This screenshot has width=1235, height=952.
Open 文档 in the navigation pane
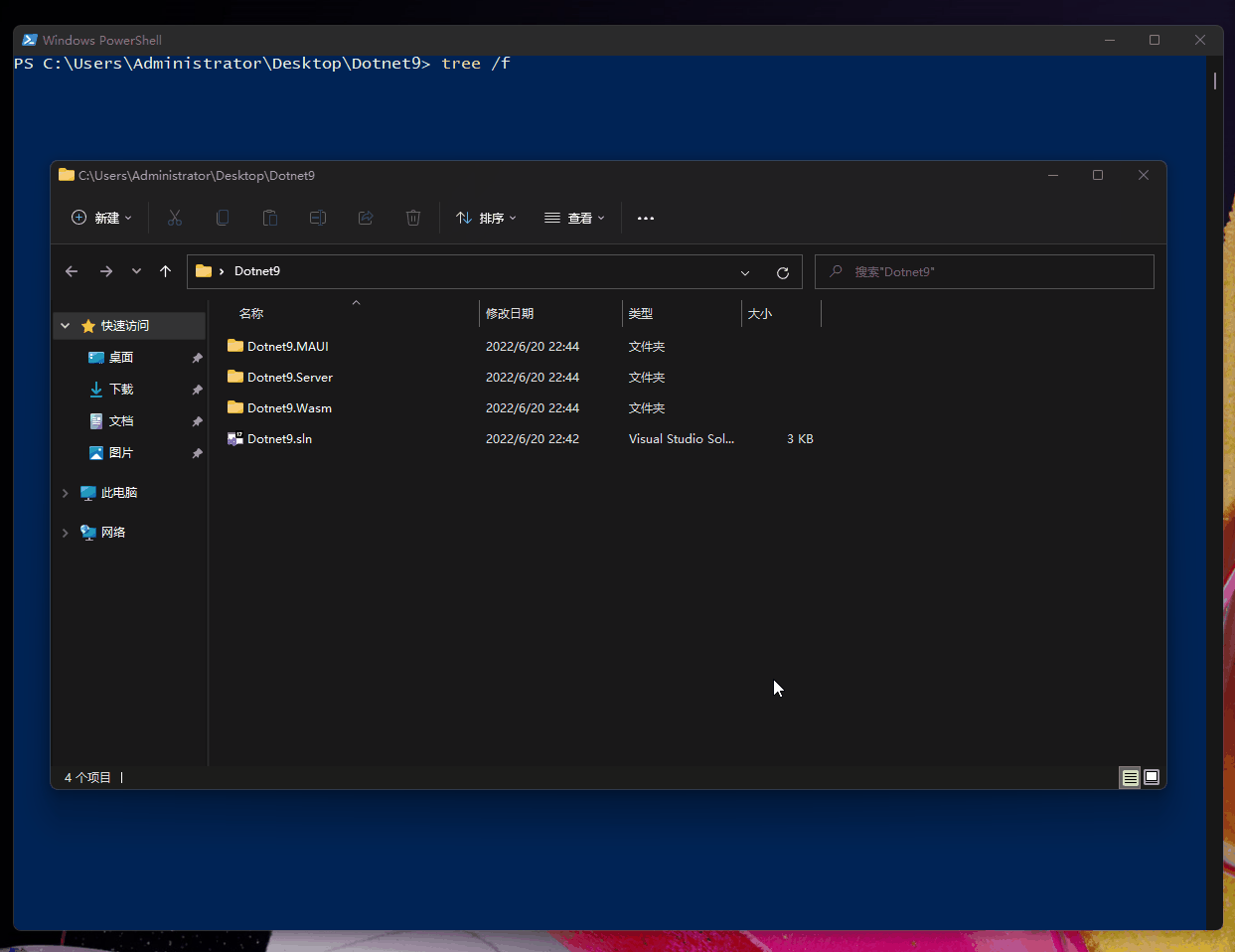[121, 421]
